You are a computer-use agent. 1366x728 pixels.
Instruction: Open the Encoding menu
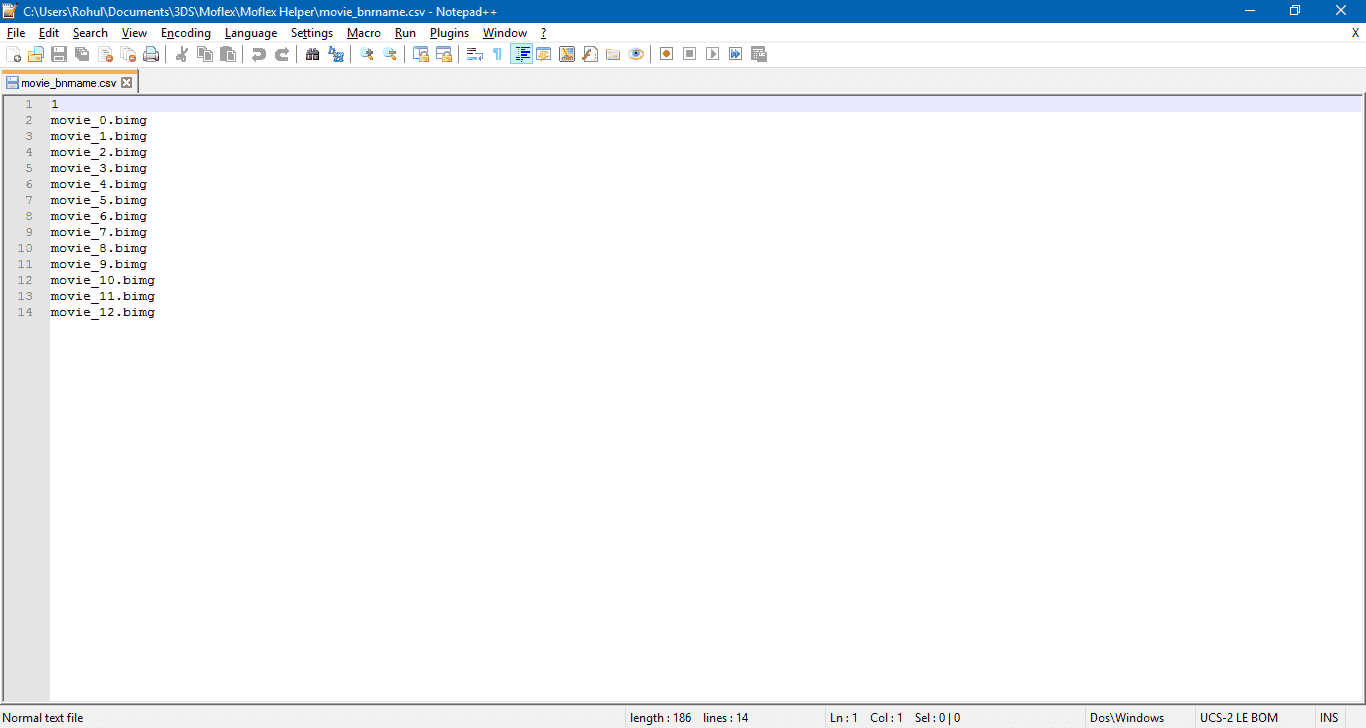(186, 33)
